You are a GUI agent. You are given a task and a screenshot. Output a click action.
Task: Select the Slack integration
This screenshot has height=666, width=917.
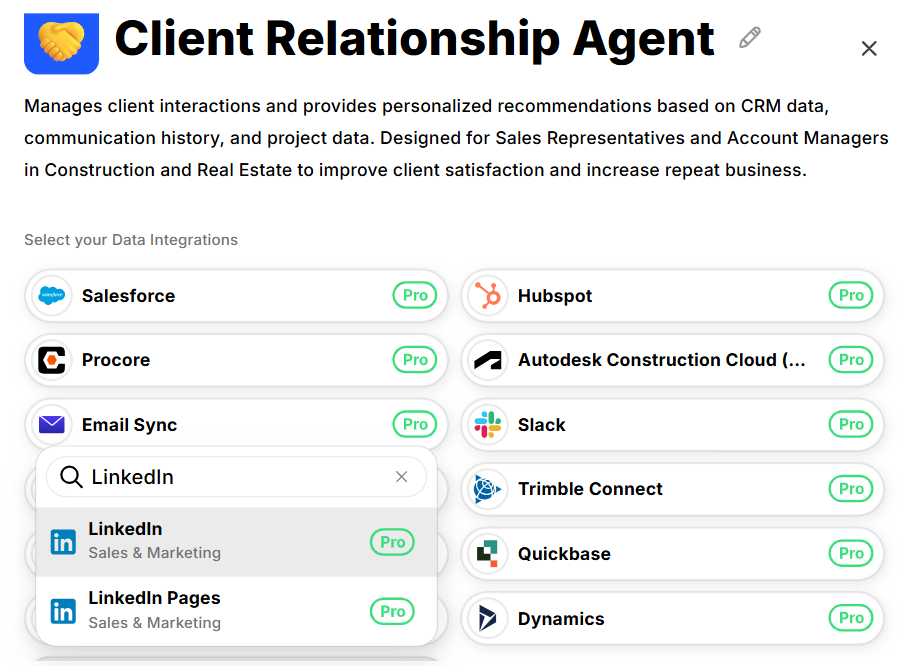[x=673, y=424]
